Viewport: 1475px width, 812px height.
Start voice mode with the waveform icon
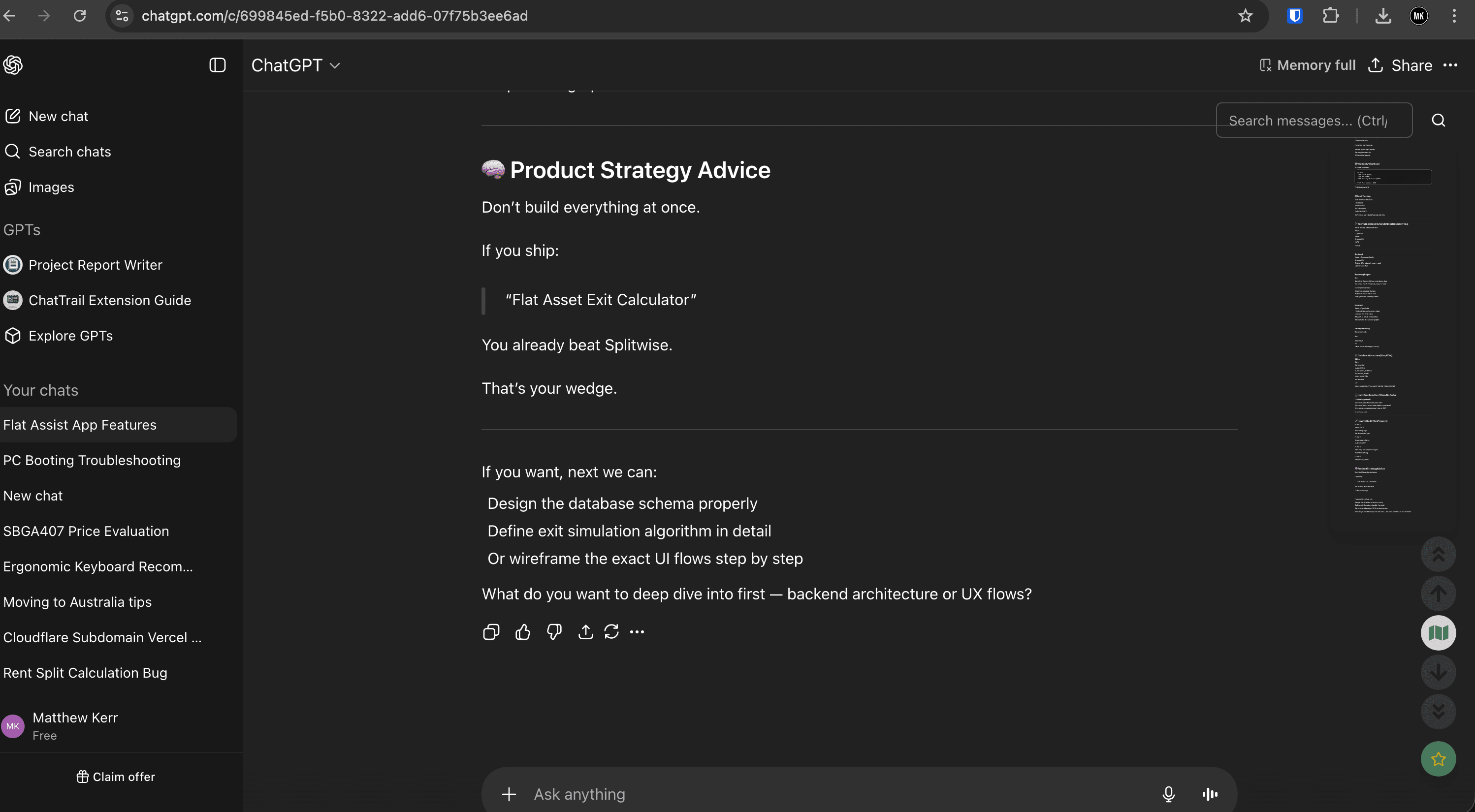pos(1209,794)
